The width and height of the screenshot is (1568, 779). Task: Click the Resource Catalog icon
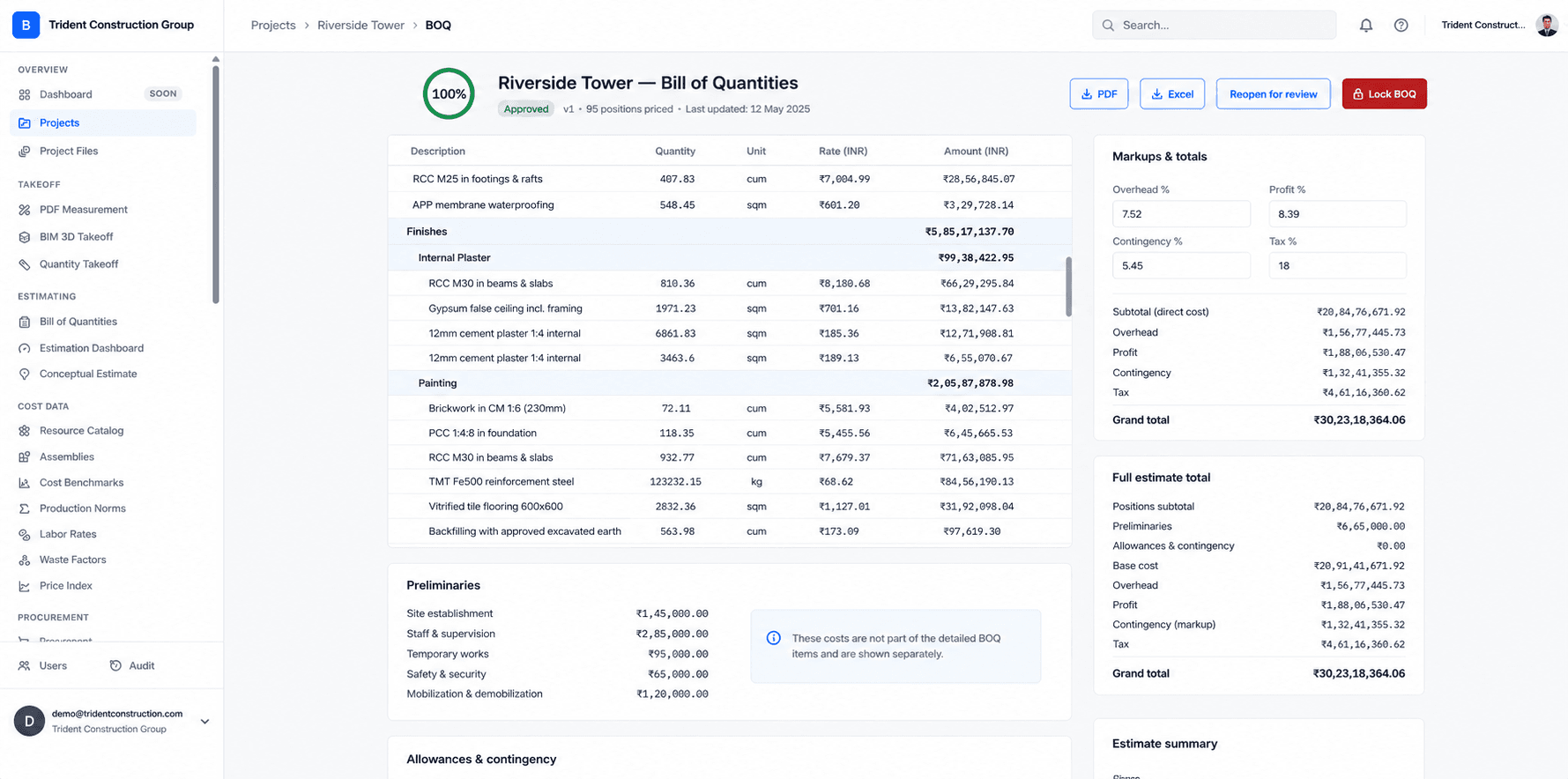pyautogui.click(x=25, y=431)
